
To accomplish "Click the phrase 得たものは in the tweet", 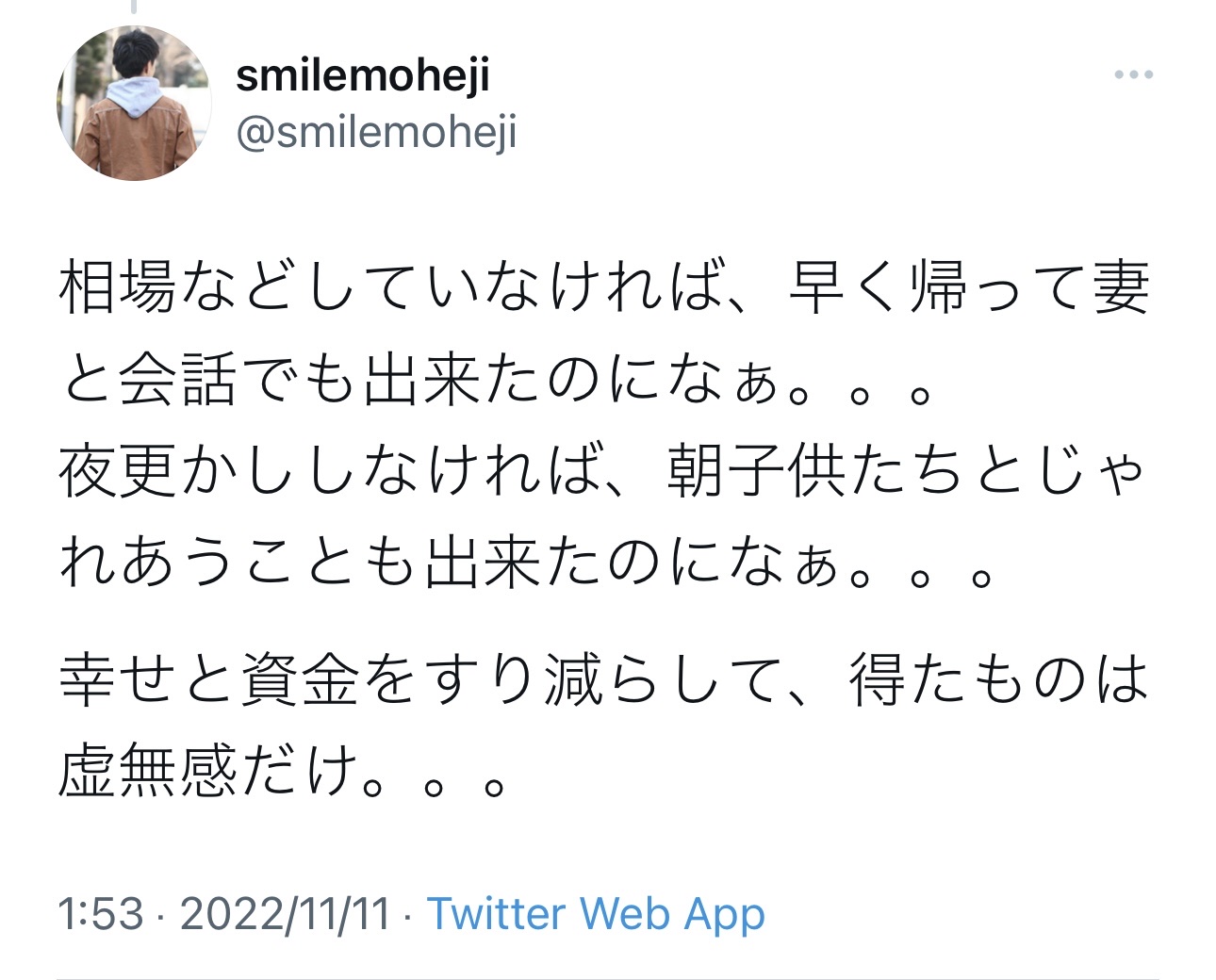I will pyautogui.click(x=999, y=680).
